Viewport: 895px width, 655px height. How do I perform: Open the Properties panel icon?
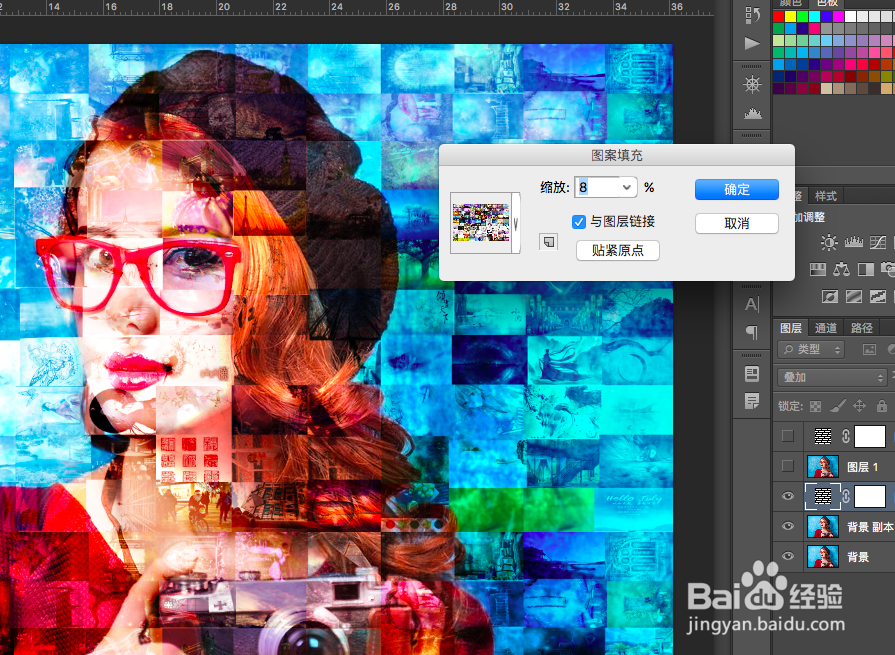tap(752, 374)
